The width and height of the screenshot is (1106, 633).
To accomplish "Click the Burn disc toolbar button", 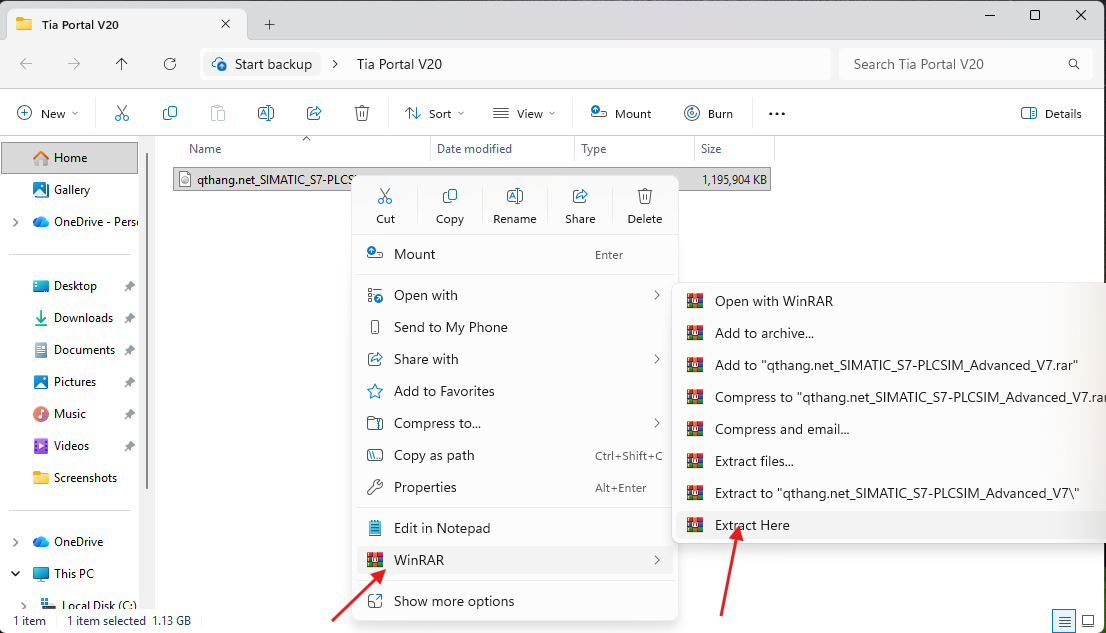I will tap(708, 114).
